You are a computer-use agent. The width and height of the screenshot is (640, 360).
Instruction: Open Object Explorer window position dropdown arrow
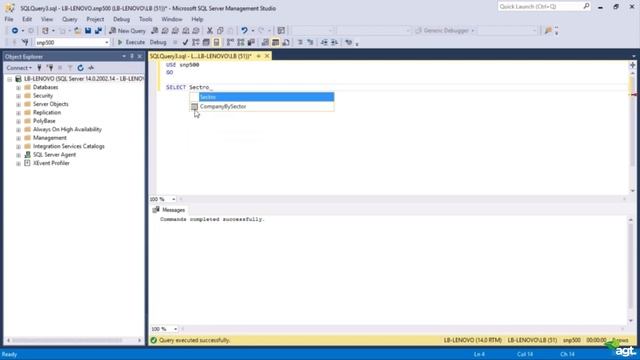click(x=124, y=56)
